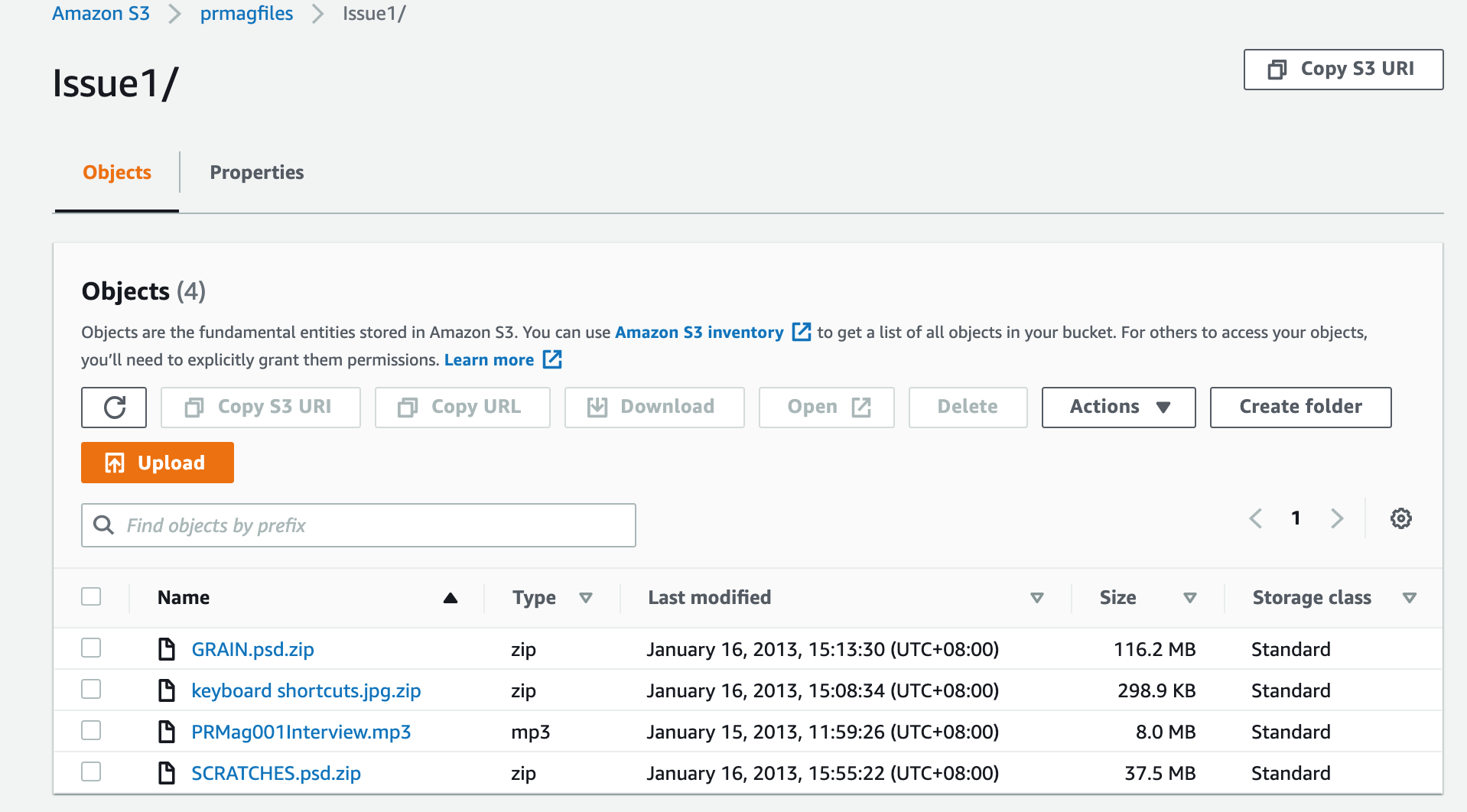Open the Type column filter dropdown

click(x=586, y=597)
